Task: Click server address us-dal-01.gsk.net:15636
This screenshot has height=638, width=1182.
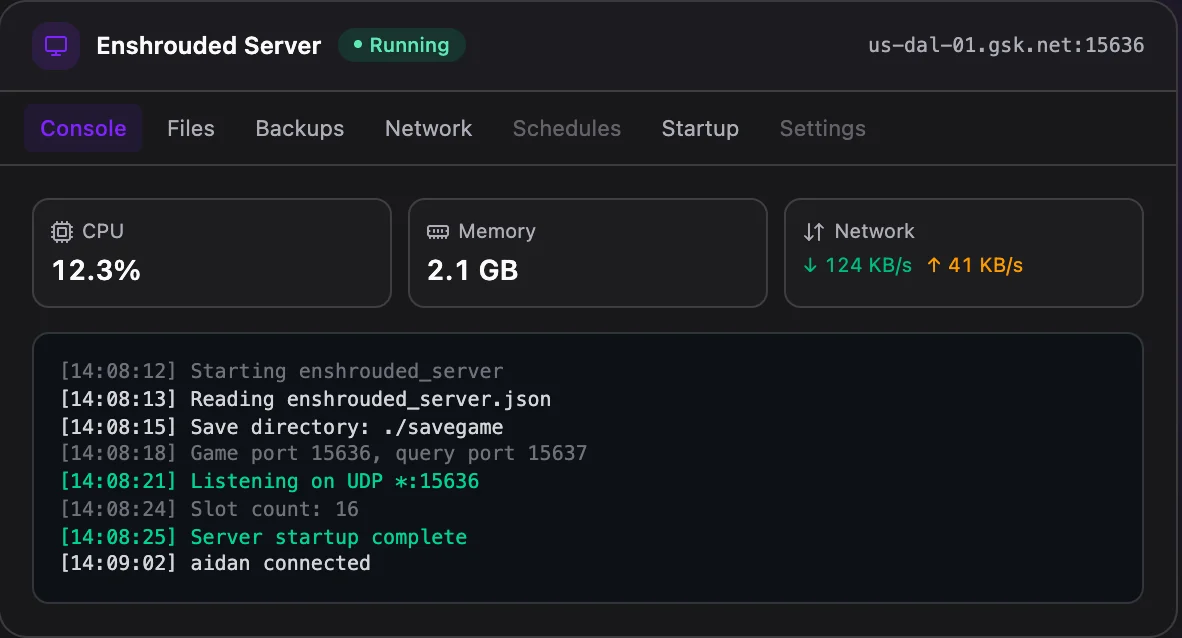Action: 1006,45
